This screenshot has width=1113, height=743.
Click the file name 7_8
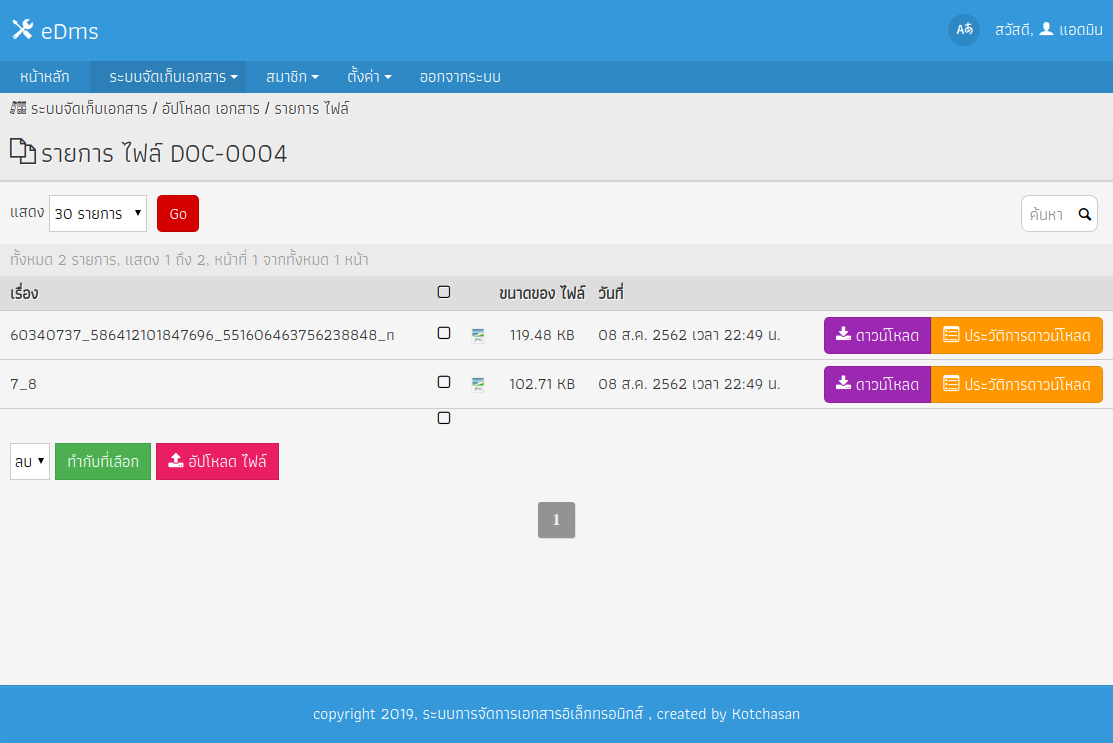click(23, 384)
